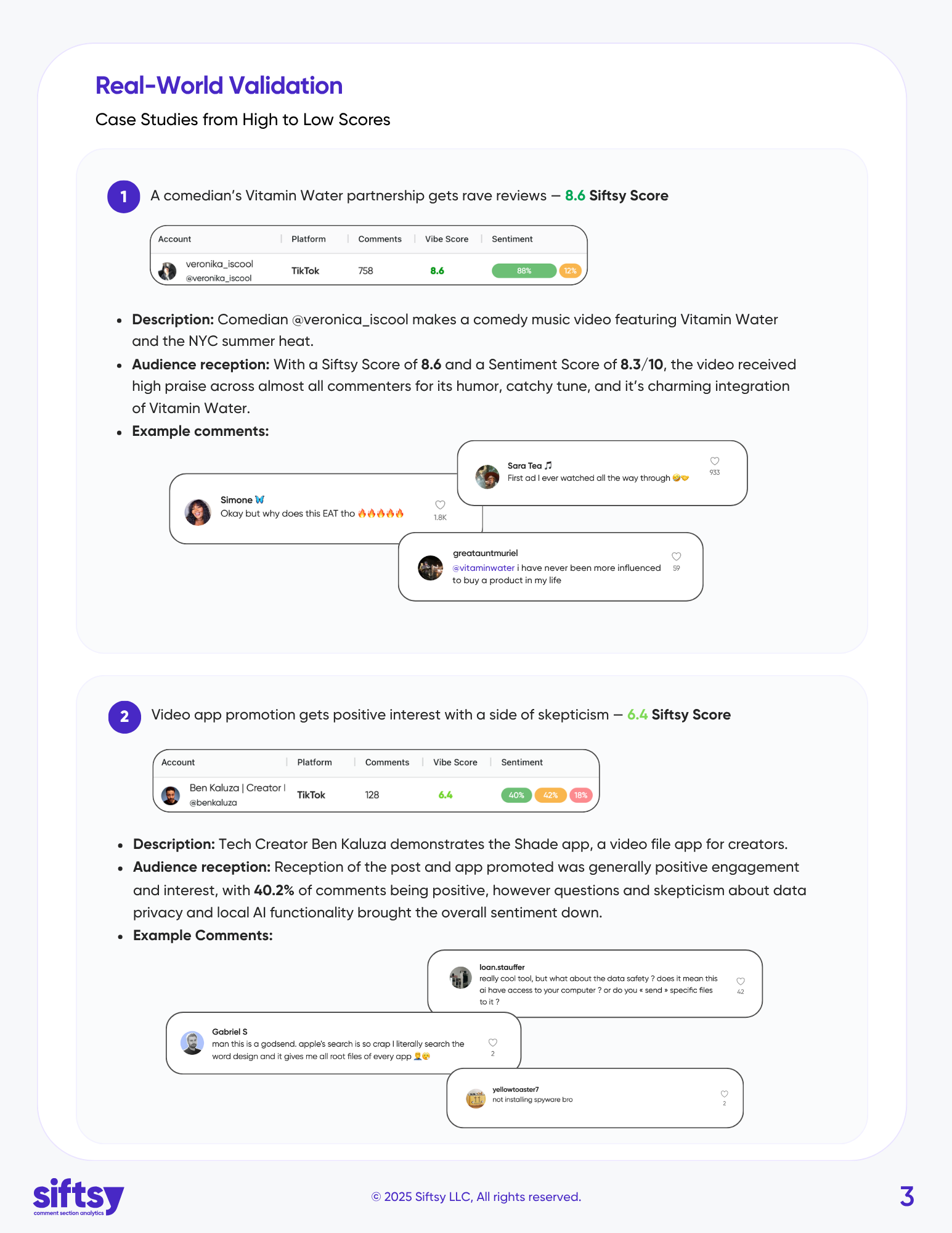Click the heart icon on Simone's comment
The image size is (952, 1233).
(440, 505)
